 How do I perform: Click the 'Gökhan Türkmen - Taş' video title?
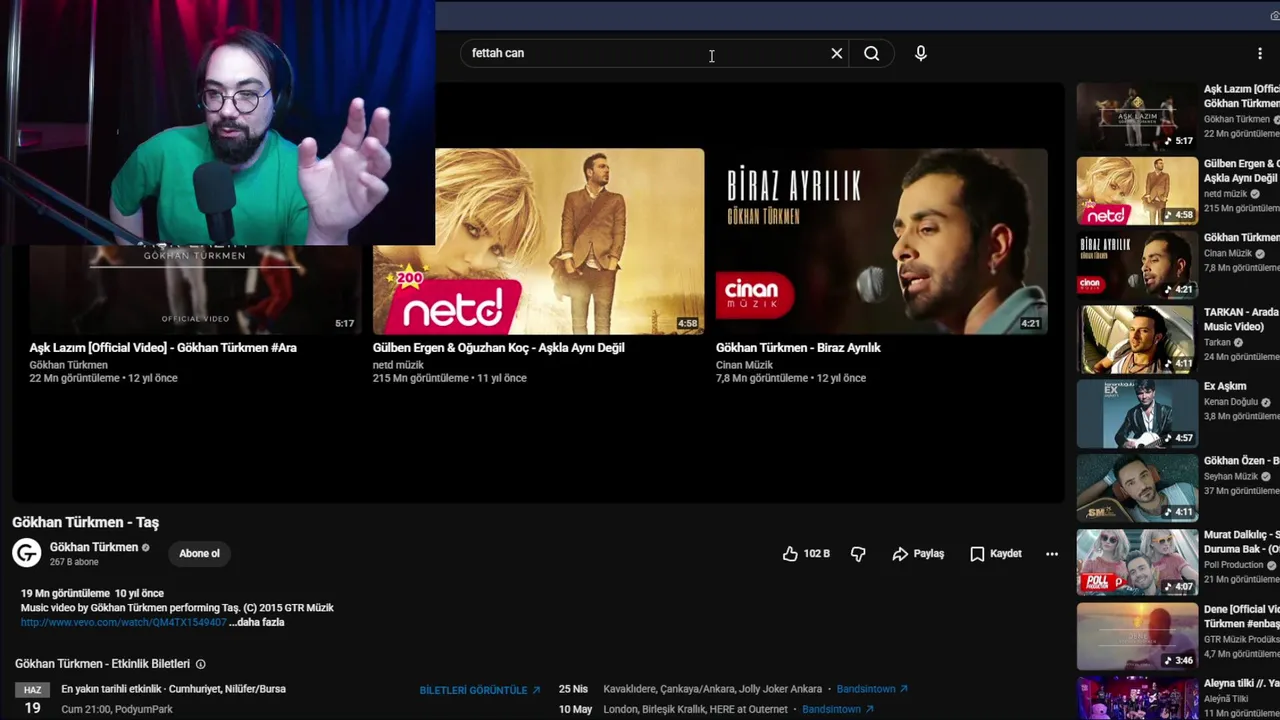pyautogui.click(x=85, y=522)
